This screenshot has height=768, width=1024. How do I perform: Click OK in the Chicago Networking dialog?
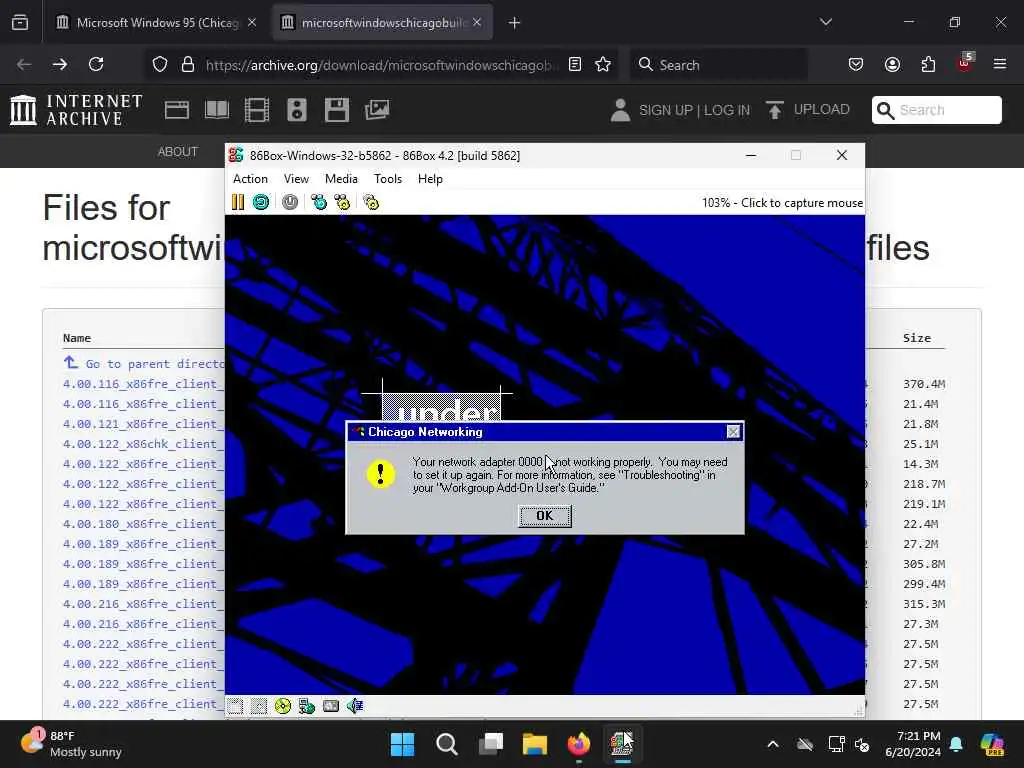click(545, 516)
